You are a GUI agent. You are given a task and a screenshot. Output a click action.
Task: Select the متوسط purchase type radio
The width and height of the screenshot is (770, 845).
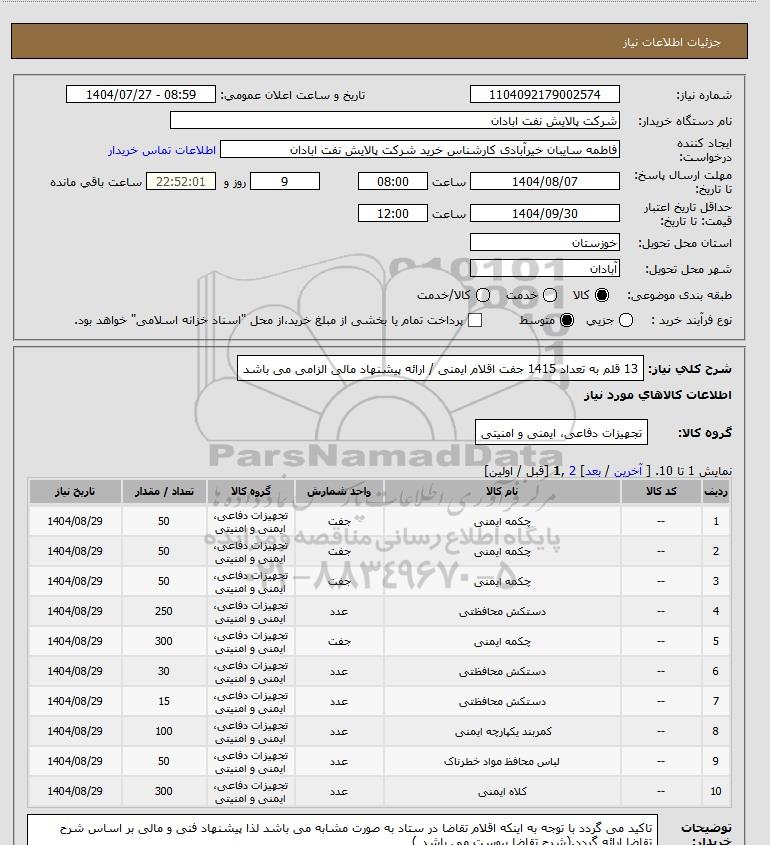click(566, 321)
